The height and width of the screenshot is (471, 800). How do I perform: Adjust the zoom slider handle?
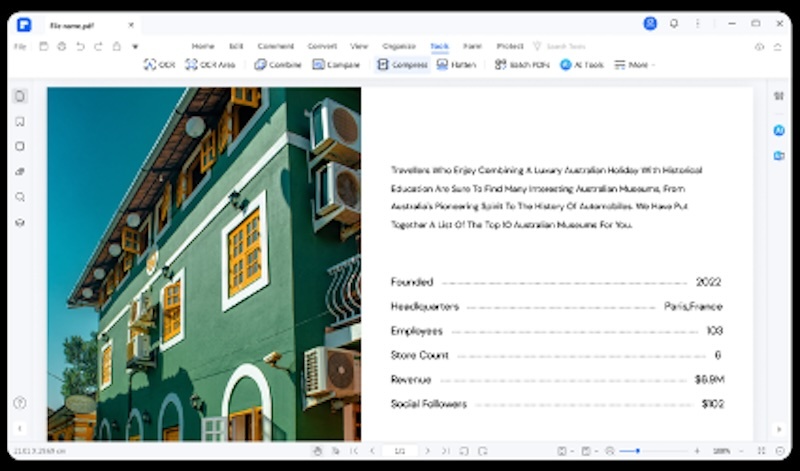(638, 451)
